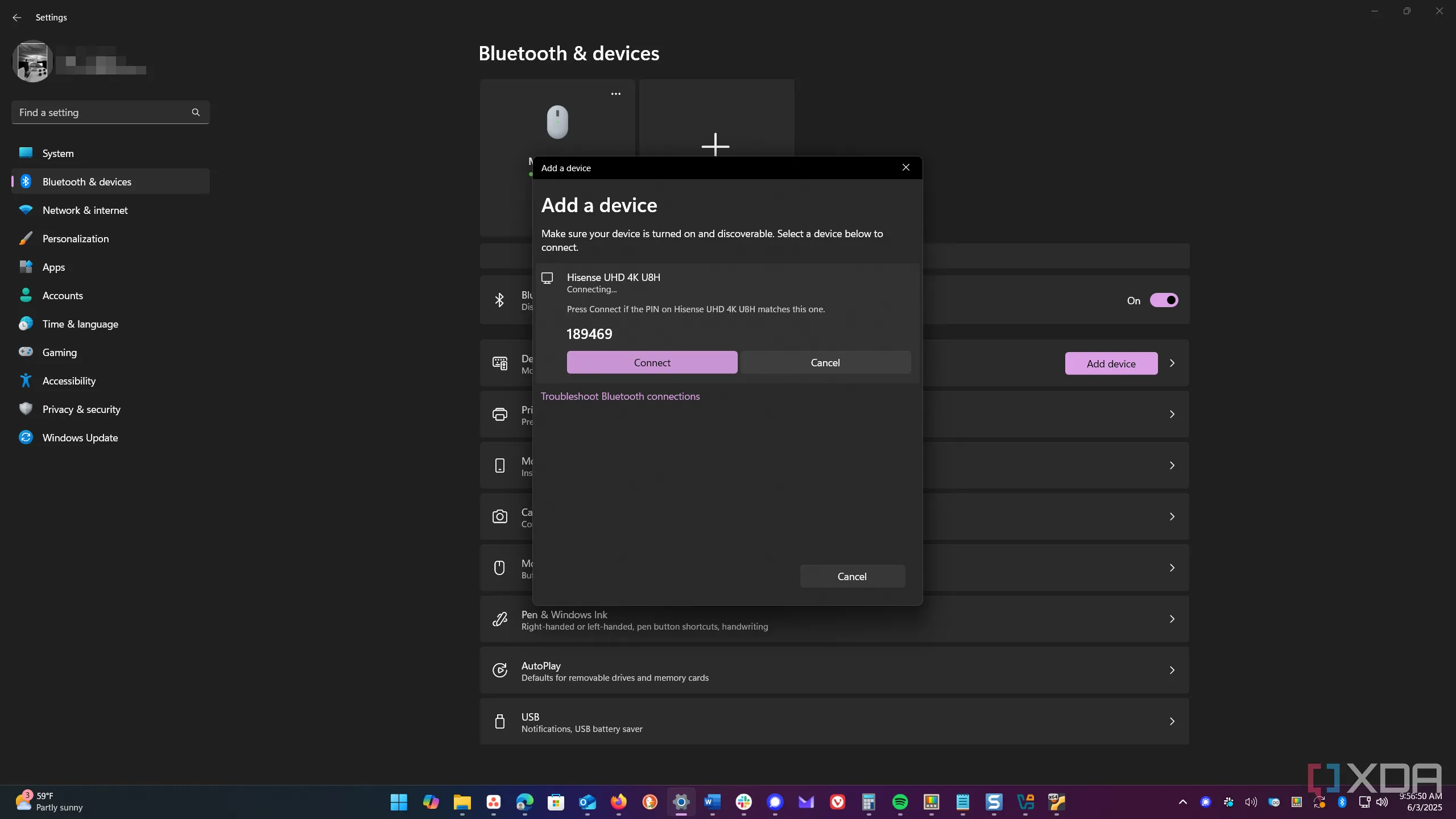Click the Bluetooth system tray icon
Image resolution: width=1456 pixels, height=819 pixels.
pos(1342,802)
